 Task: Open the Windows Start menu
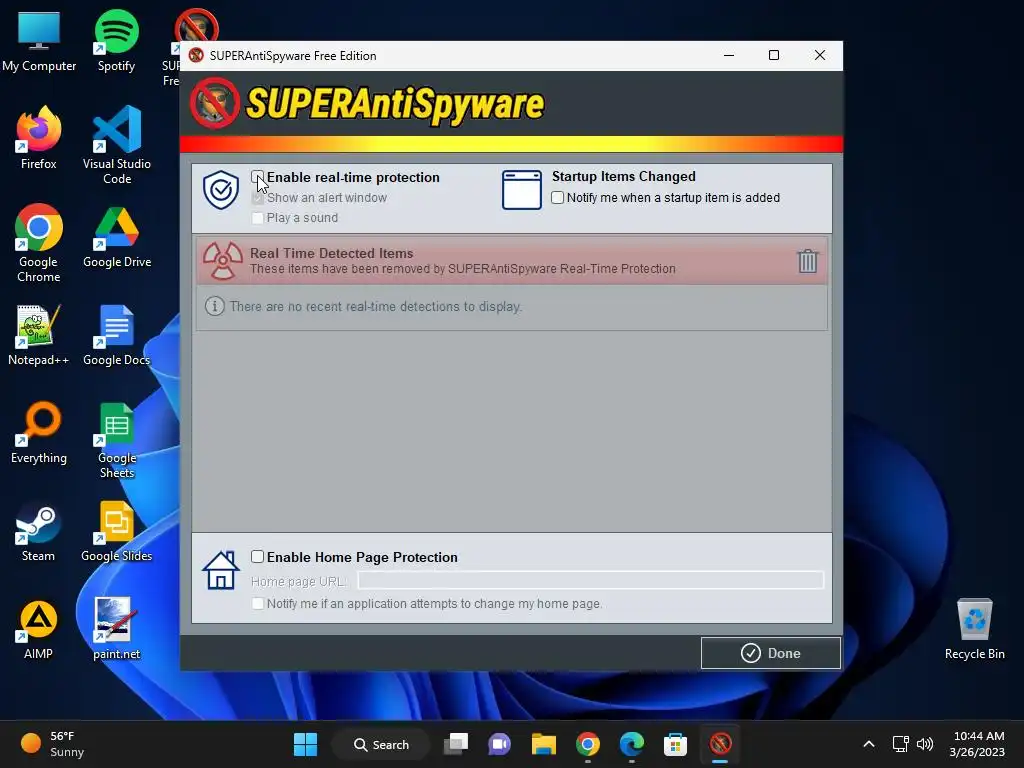coord(305,744)
